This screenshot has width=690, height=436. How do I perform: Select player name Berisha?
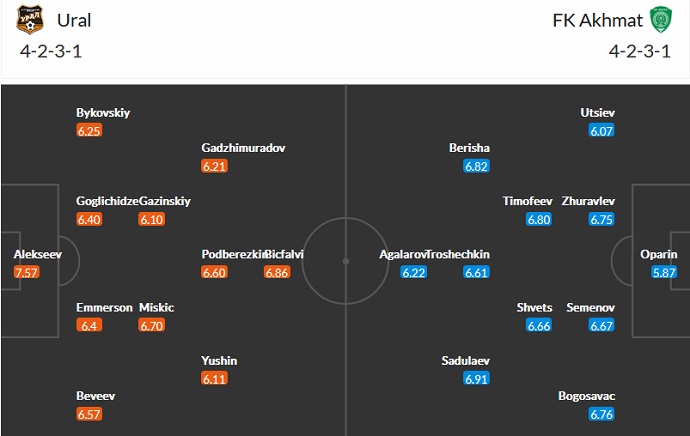(469, 148)
